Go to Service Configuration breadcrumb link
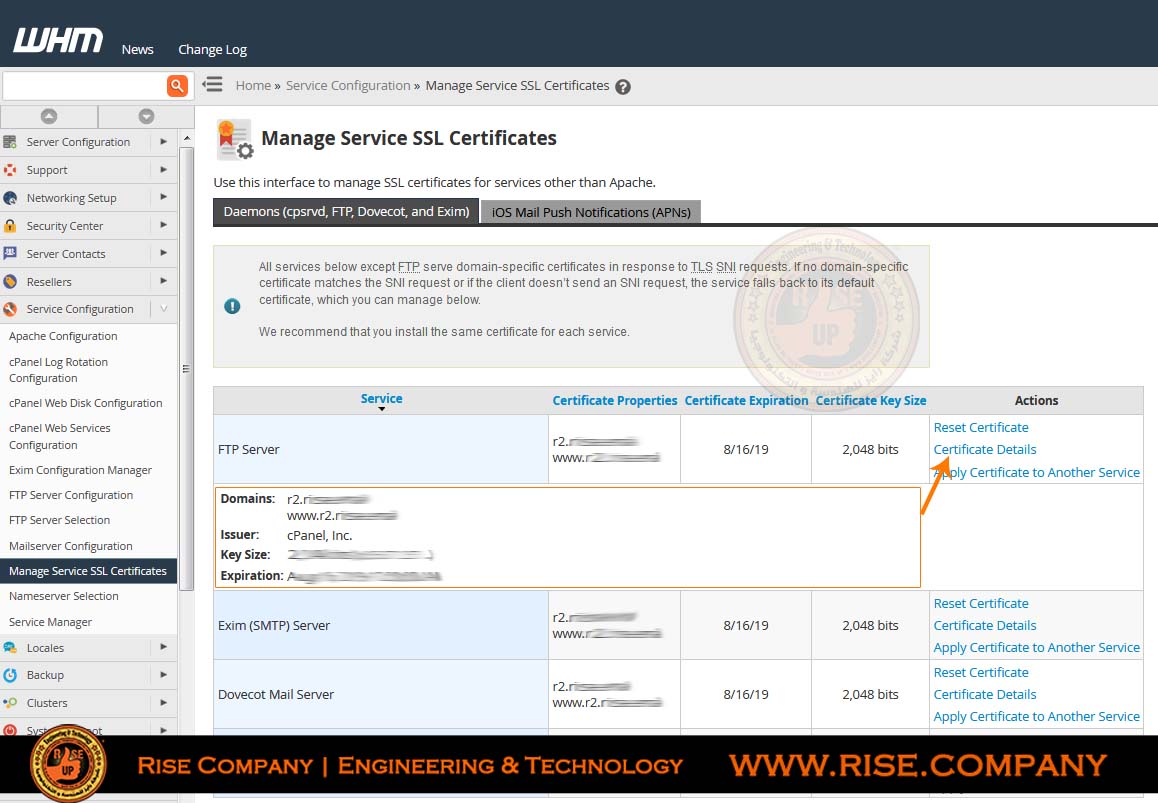The width and height of the screenshot is (1158, 803). point(348,86)
